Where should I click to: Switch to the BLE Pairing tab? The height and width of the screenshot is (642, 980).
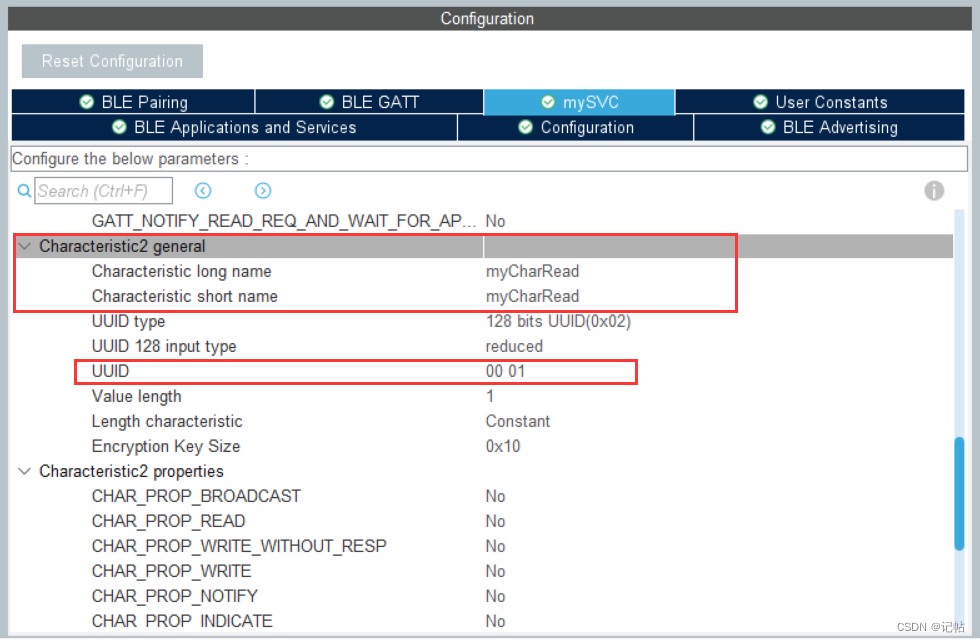pos(133,102)
